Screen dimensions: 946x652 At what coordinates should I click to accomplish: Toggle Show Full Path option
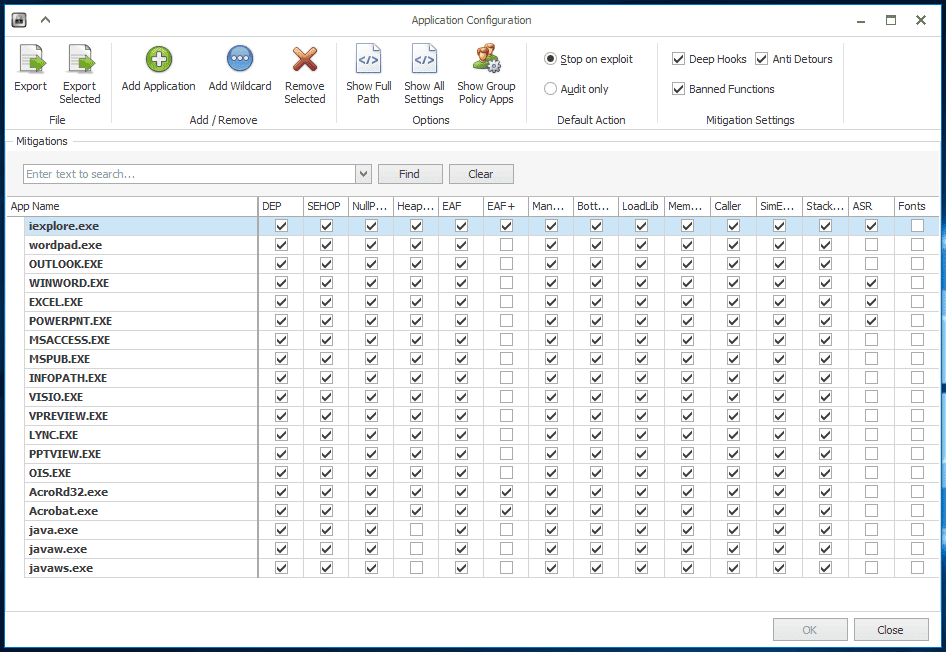point(369,75)
